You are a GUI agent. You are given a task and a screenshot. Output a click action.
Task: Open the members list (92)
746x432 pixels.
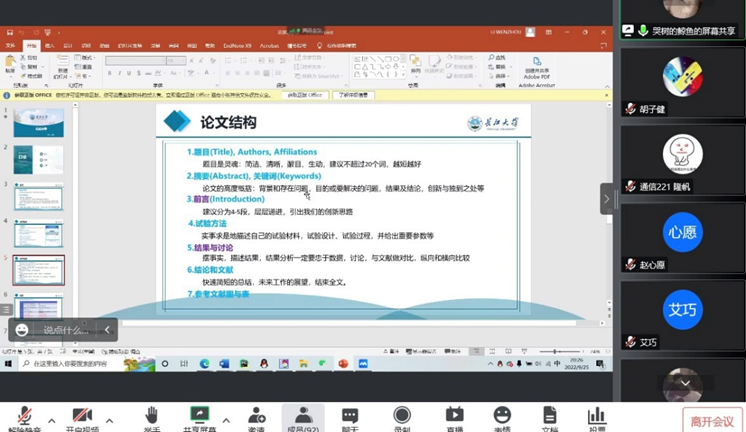(302, 417)
